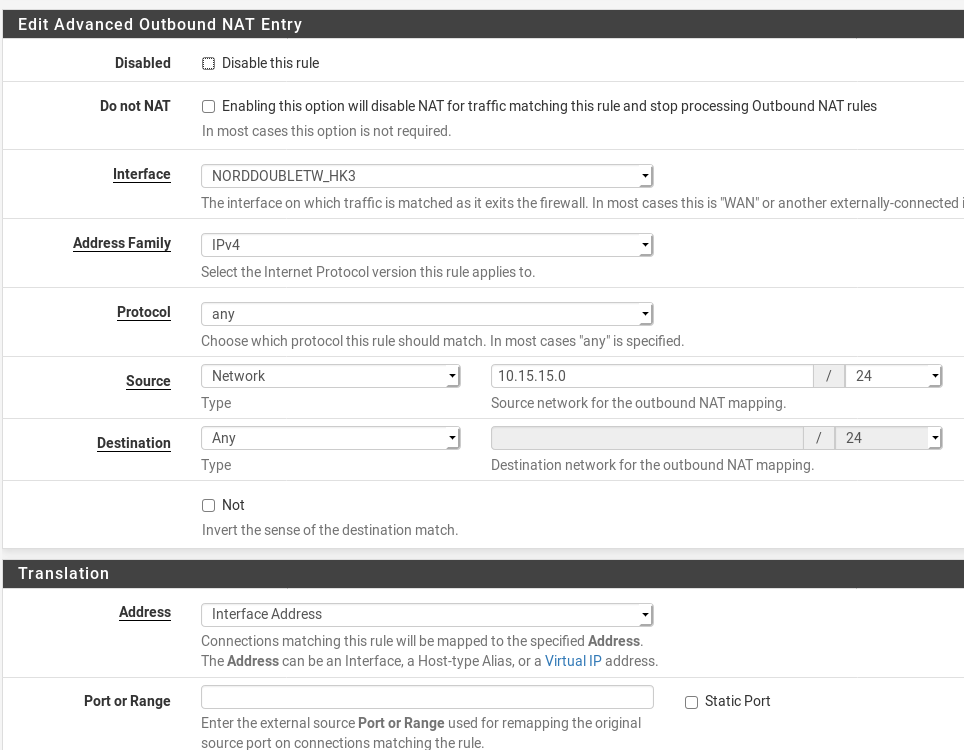Image resolution: width=964 pixels, height=750 pixels.
Task: Open the Interface dropdown showing NORDDOUBLETW_HK3
Action: pyautogui.click(x=427, y=175)
